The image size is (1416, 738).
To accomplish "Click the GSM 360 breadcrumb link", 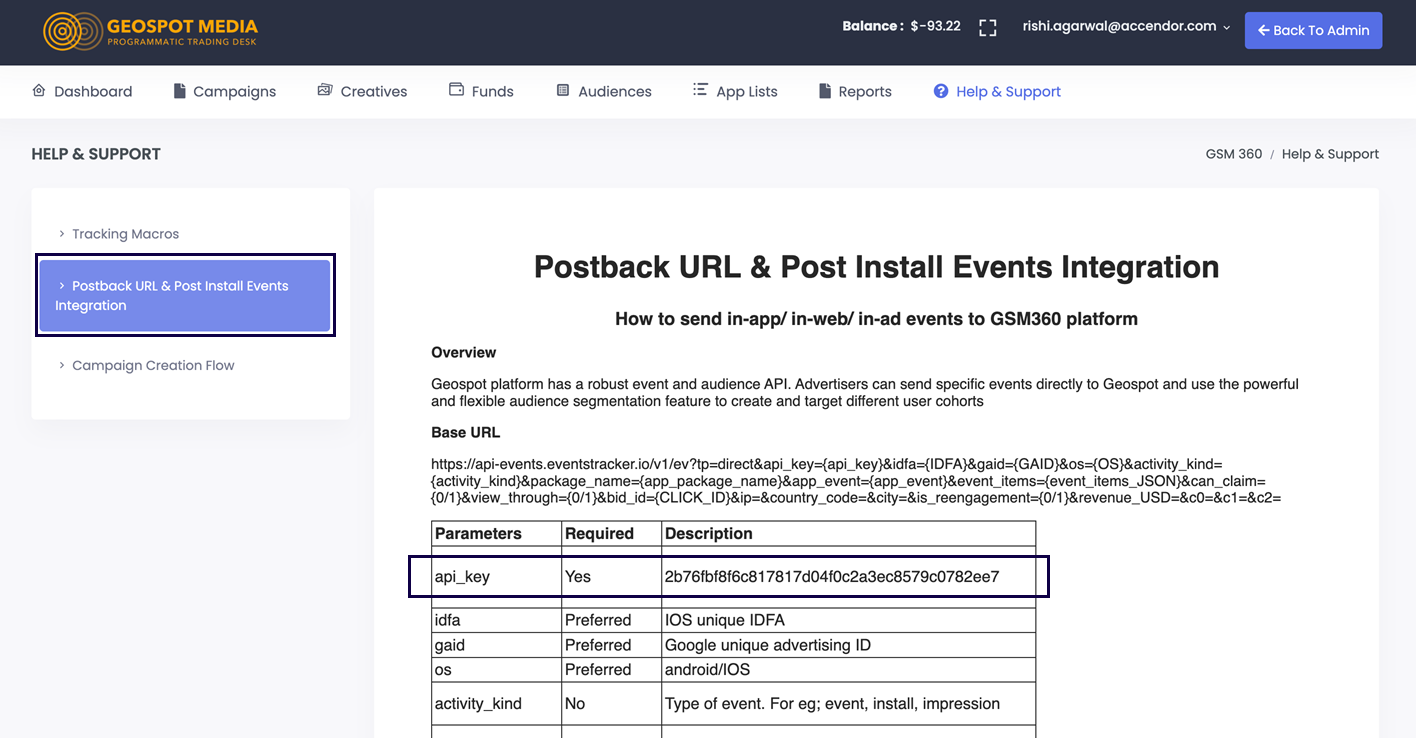I will coord(1233,154).
